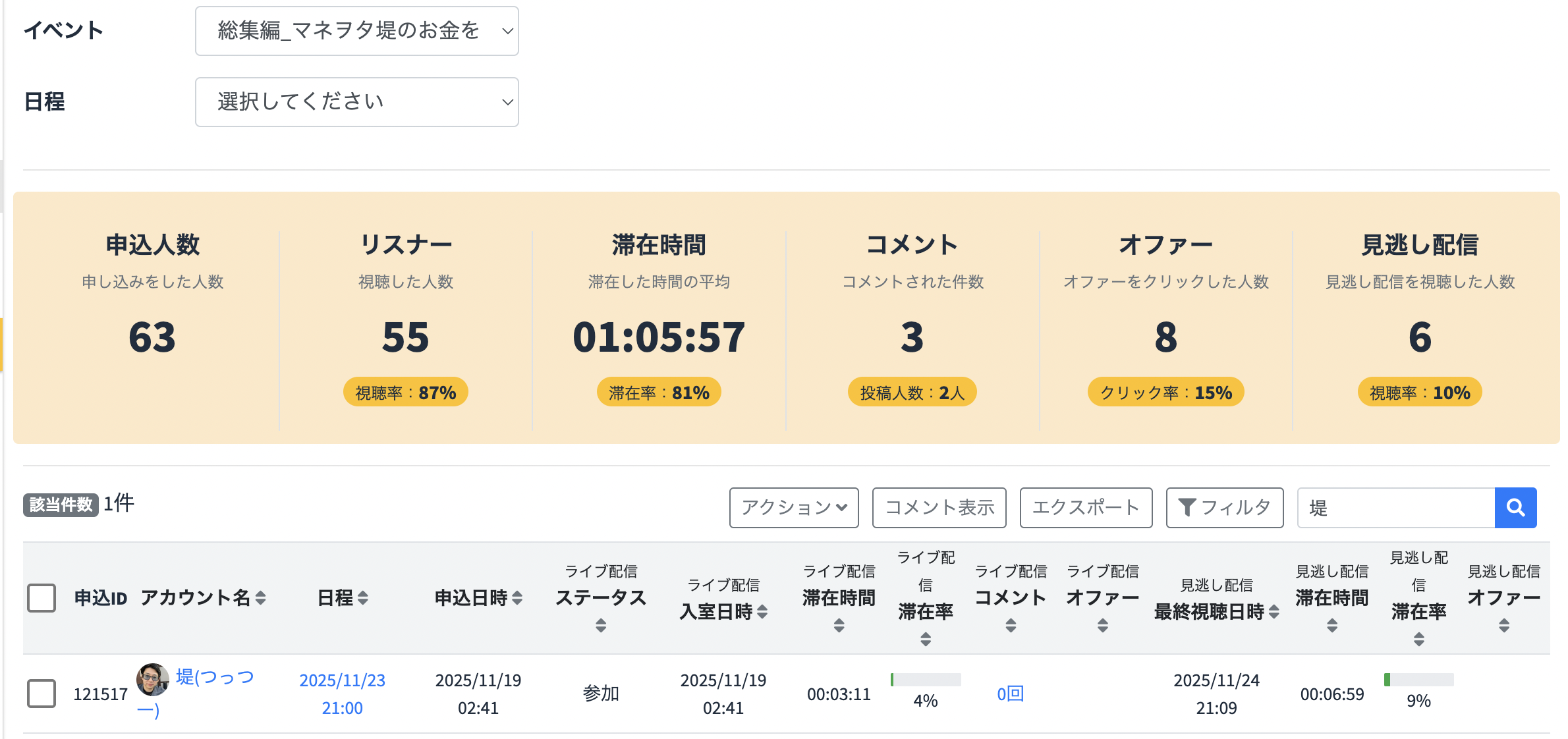
Task: Click the エクスポート button
Action: 1085,507
